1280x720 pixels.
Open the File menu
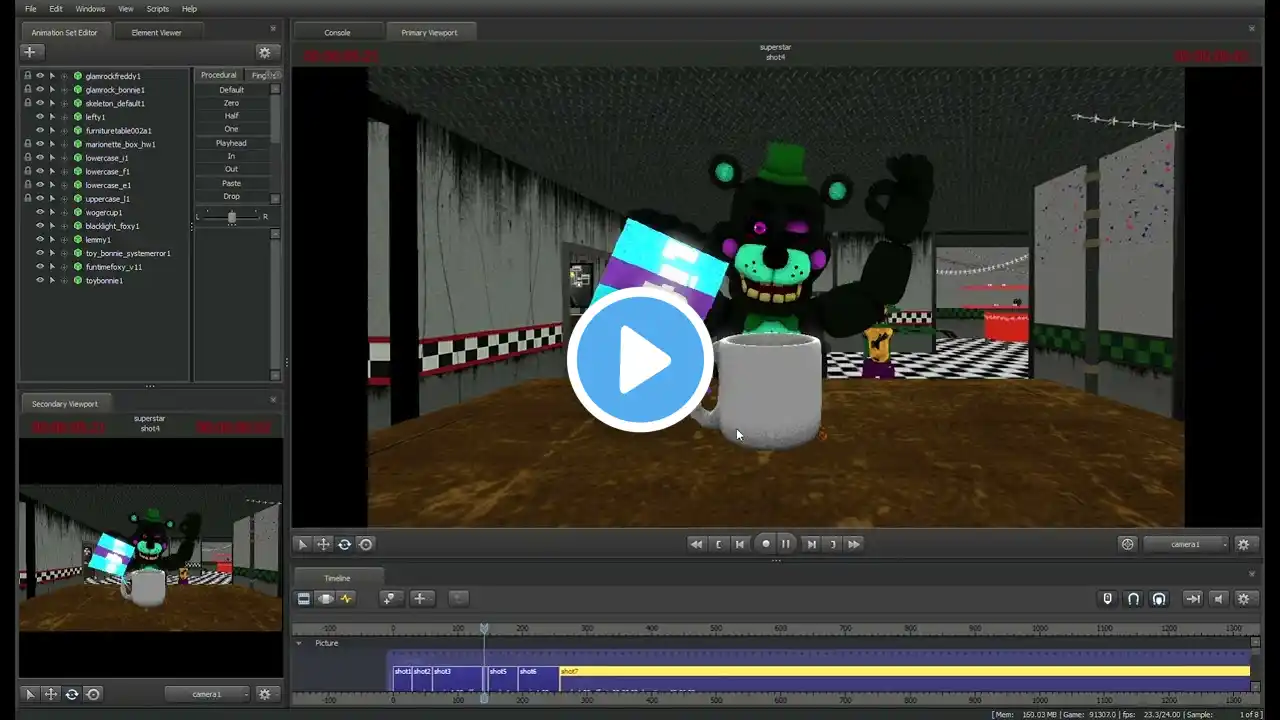(31, 9)
